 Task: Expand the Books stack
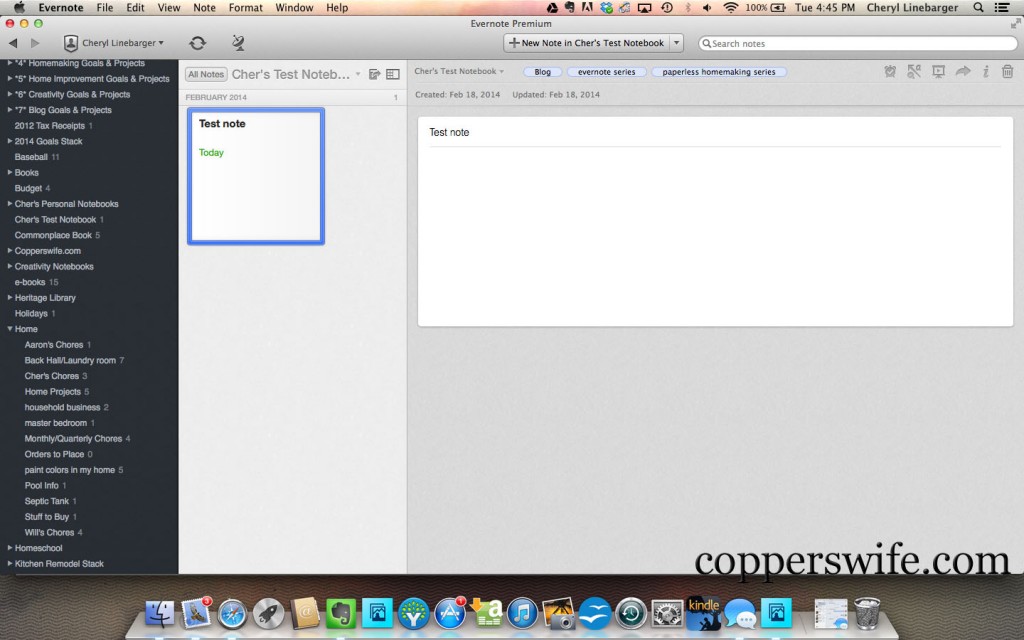[10, 172]
